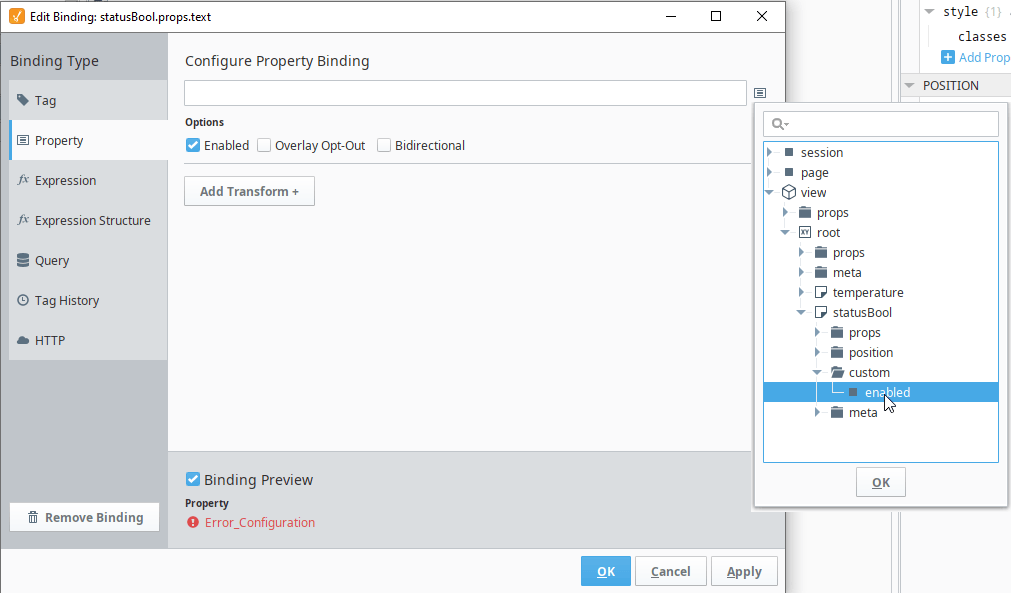Select the Property binding type
Viewport: 1011px width, 593px height.
click(x=88, y=140)
